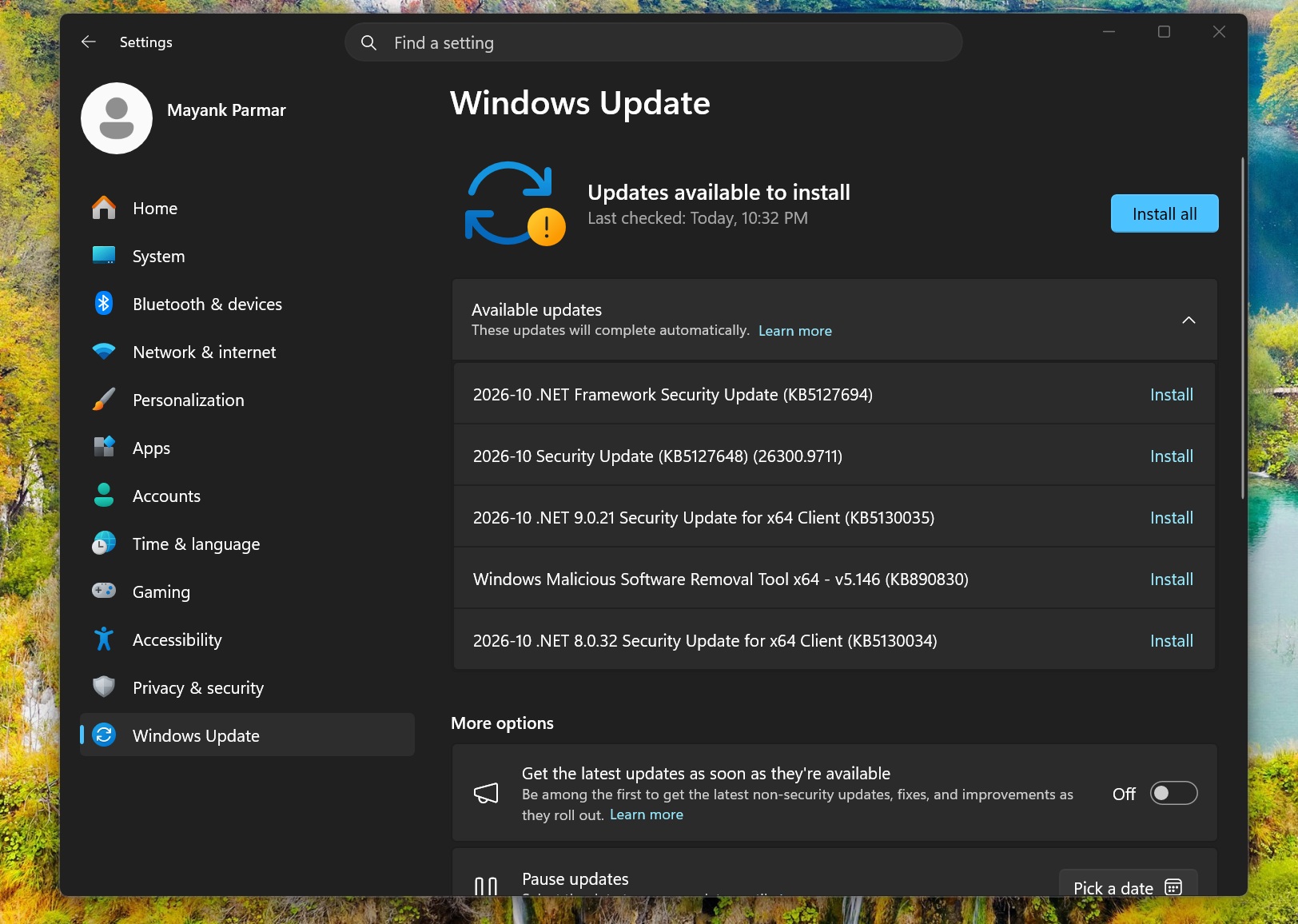Click the System monitor icon in the sidebar
1298x924 pixels.
[x=104, y=256]
